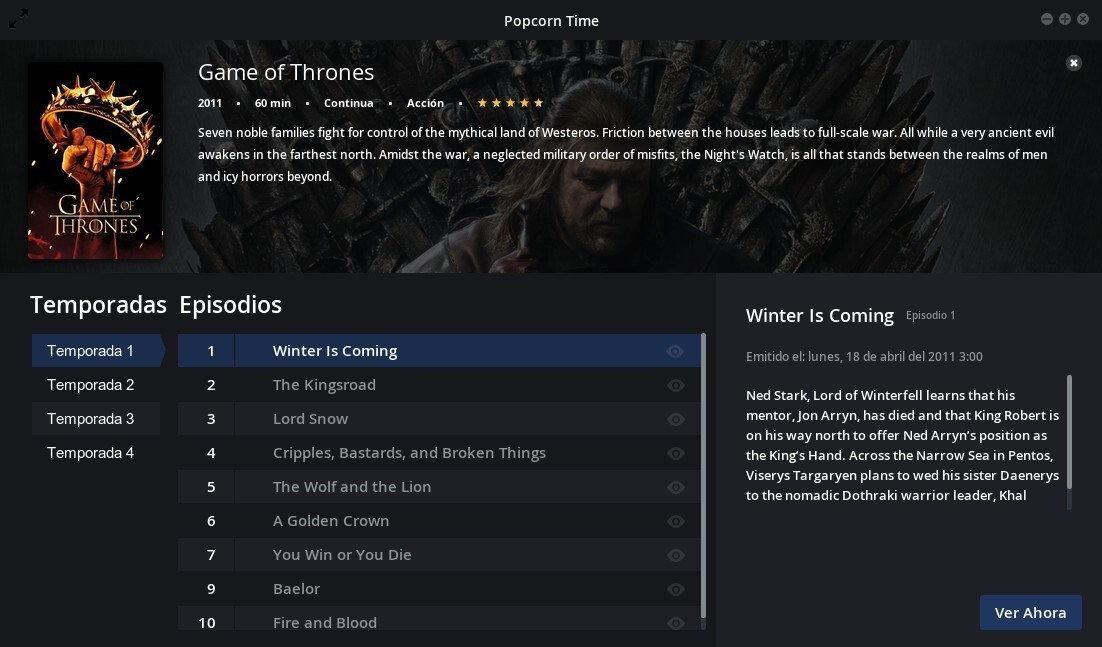Mark A Golden Crown as watched

pyautogui.click(x=675, y=520)
